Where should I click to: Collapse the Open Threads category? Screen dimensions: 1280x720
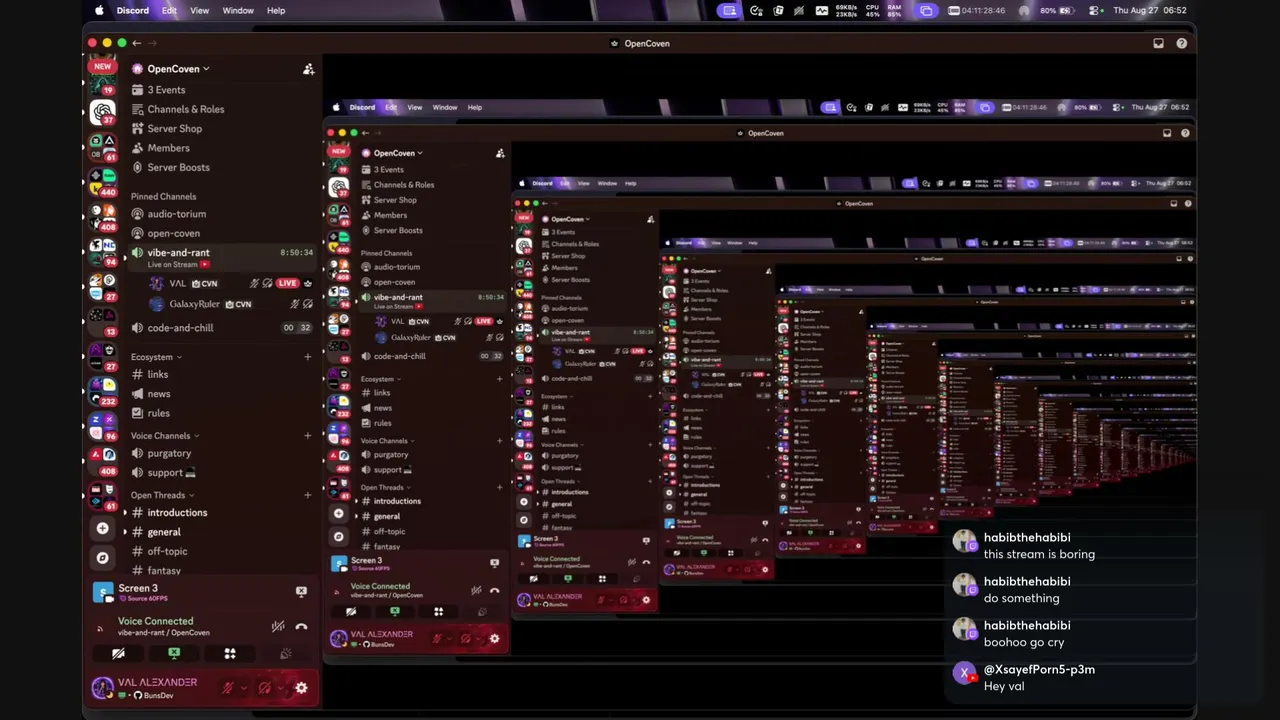pyautogui.click(x=162, y=495)
